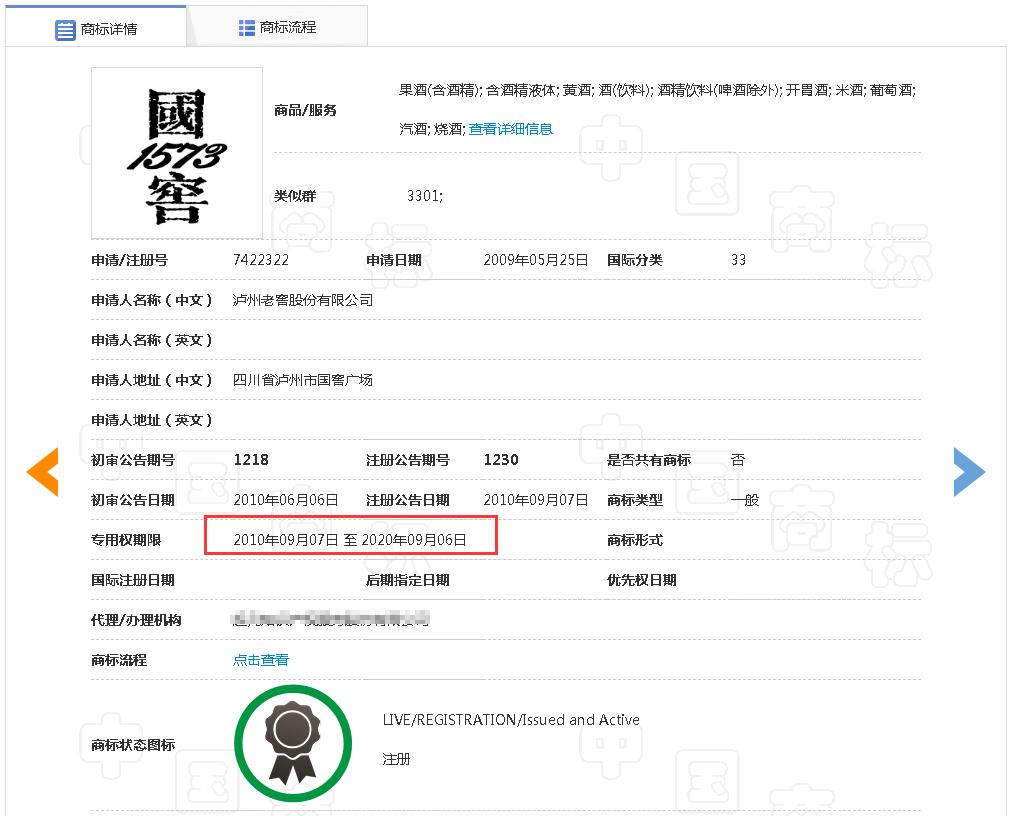The image size is (1015, 816).
Task: Select applicant name 泸州老窖股份有限公司
Action: [x=303, y=300]
